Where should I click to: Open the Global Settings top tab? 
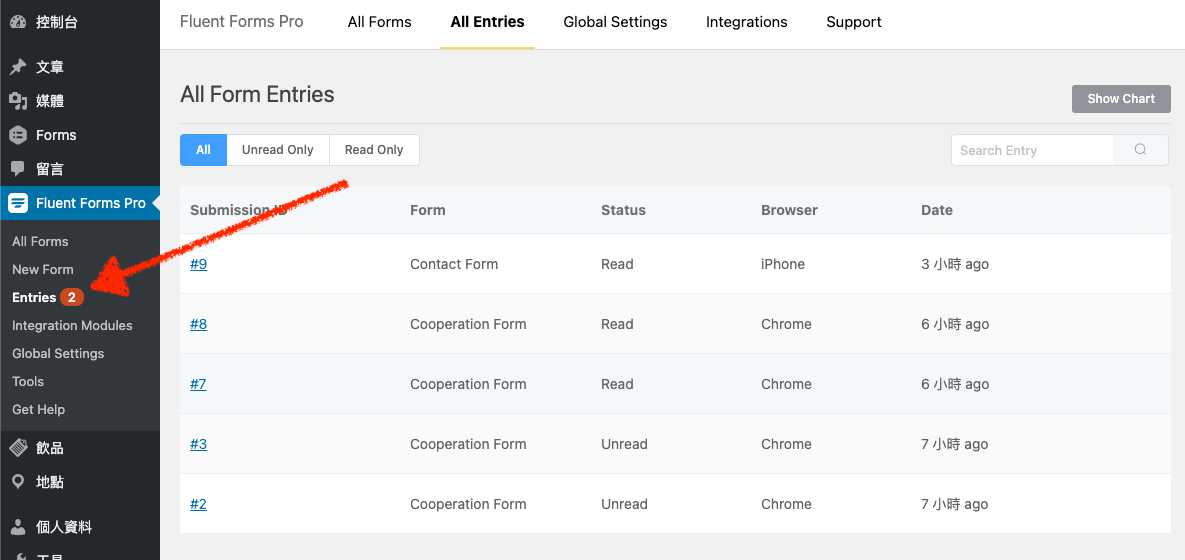[x=615, y=22]
